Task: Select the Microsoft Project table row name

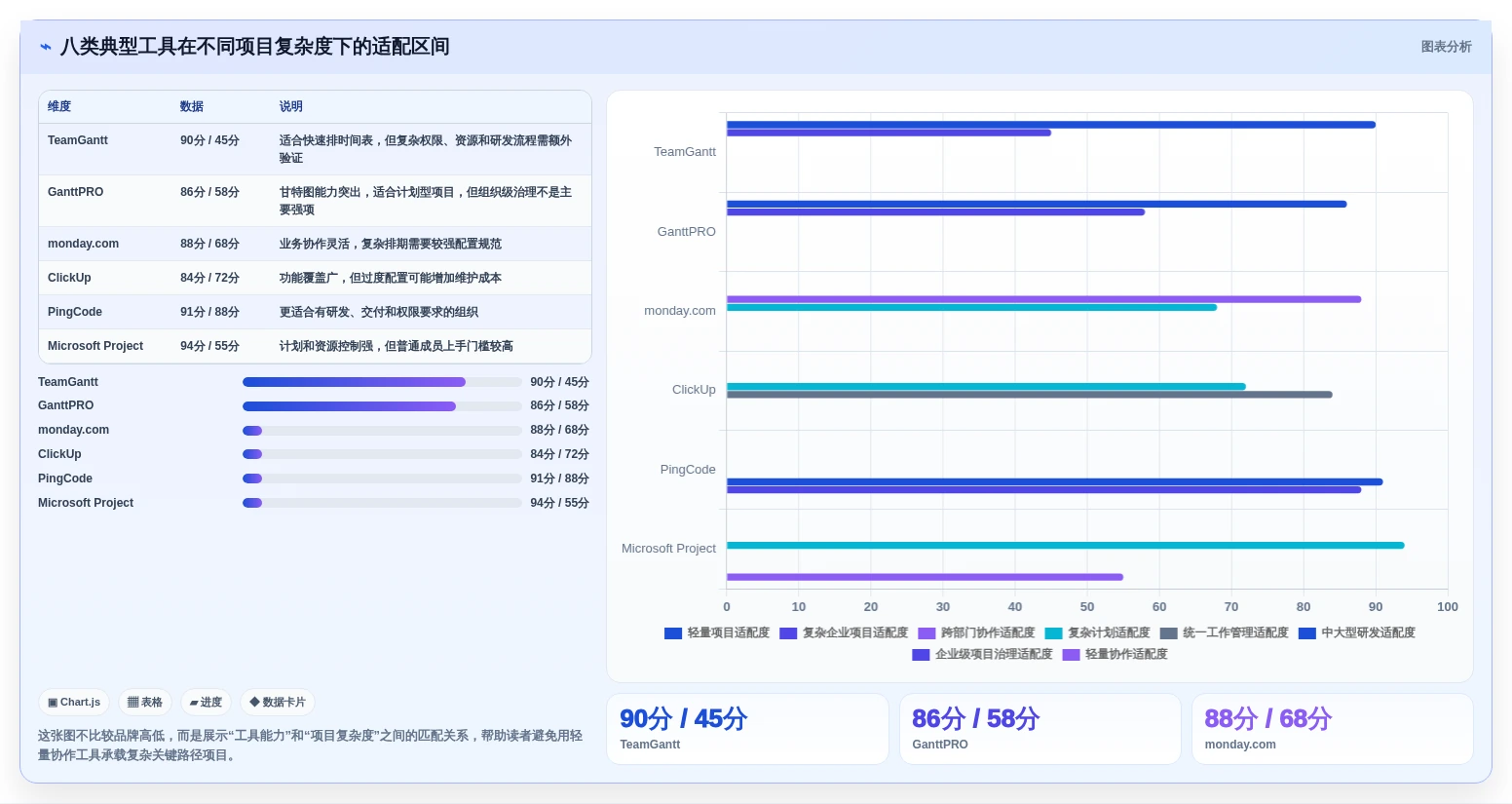Action: coord(95,346)
